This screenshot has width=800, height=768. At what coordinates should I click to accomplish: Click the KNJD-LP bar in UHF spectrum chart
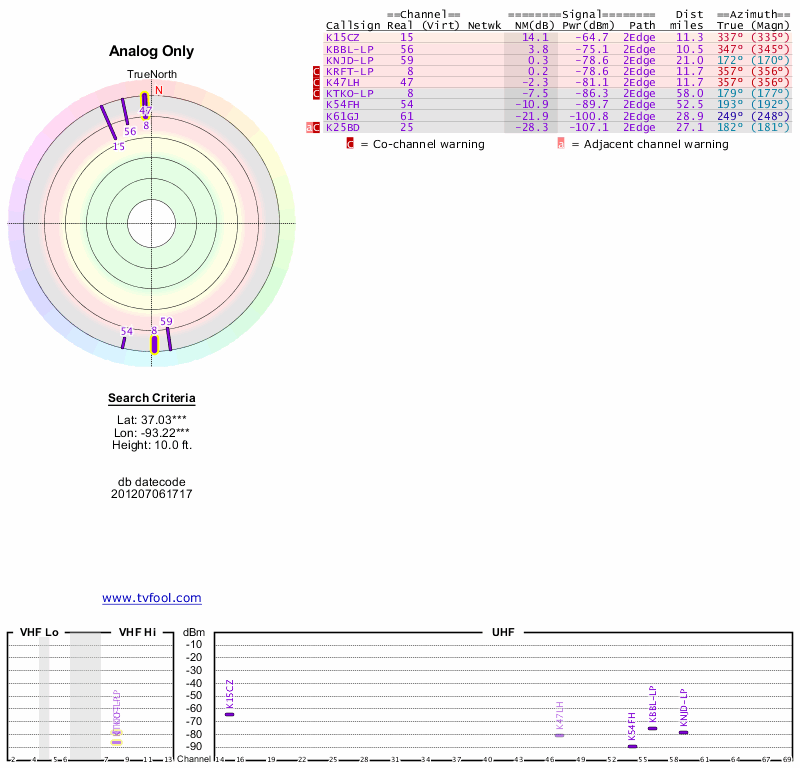coord(684,733)
